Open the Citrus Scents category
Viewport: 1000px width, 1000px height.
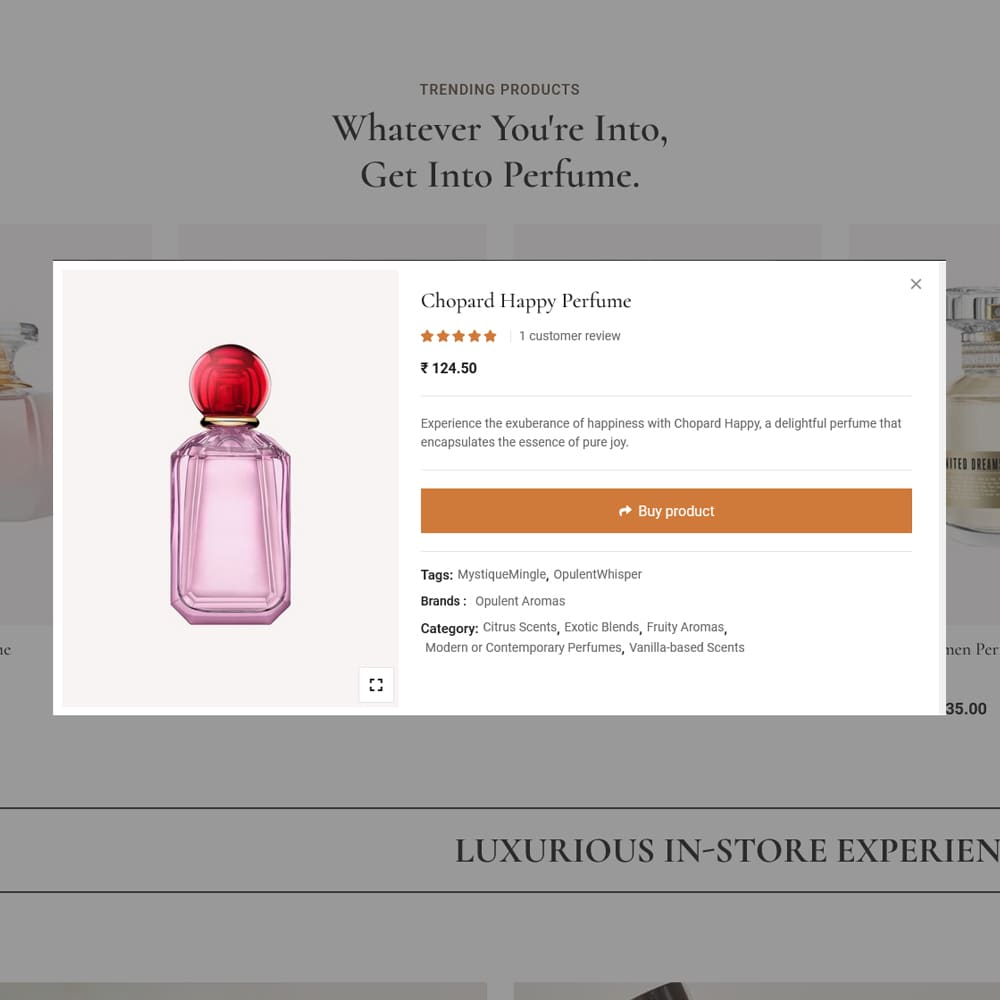519,628
